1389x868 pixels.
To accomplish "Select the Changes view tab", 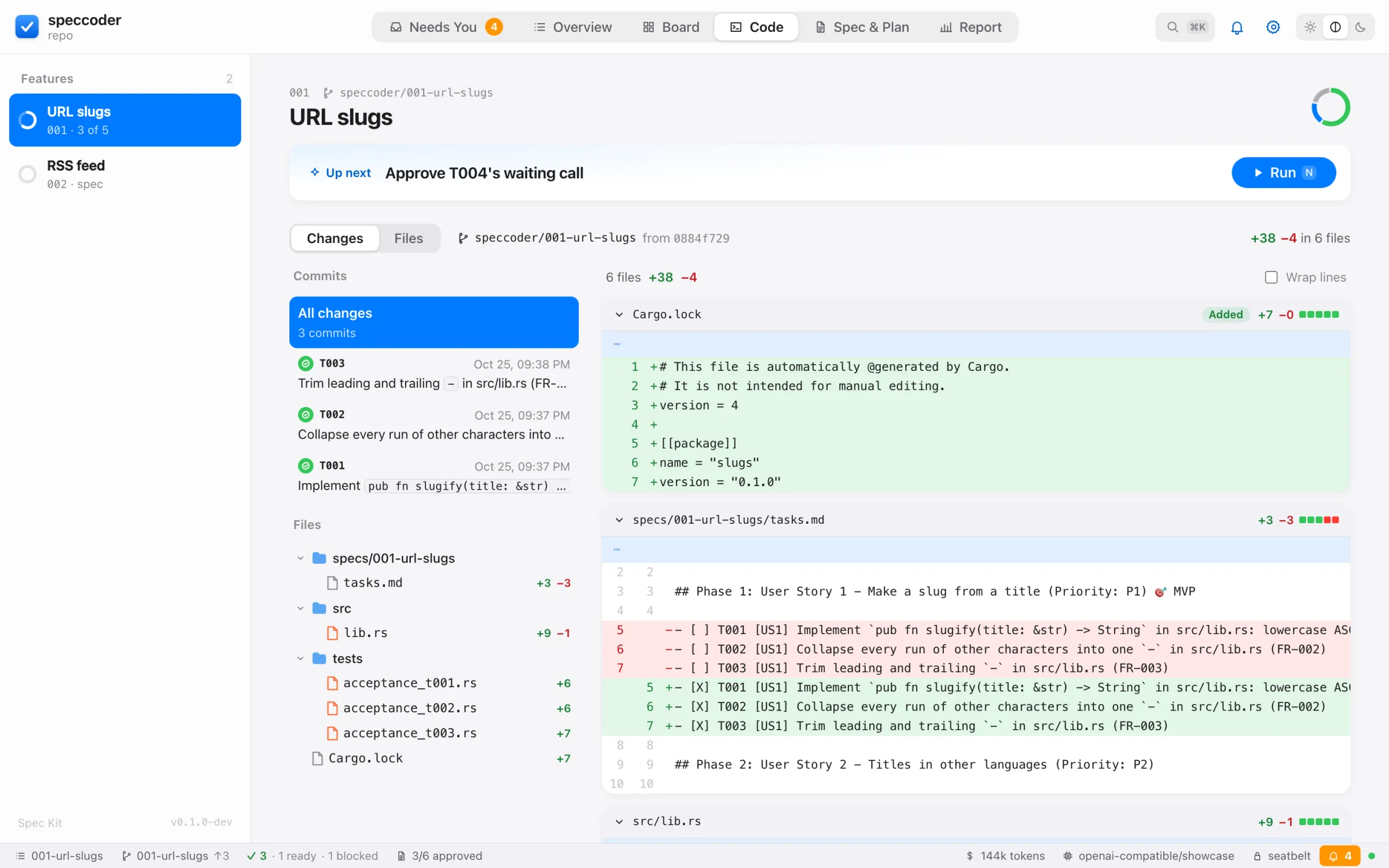I will tap(335, 238).
